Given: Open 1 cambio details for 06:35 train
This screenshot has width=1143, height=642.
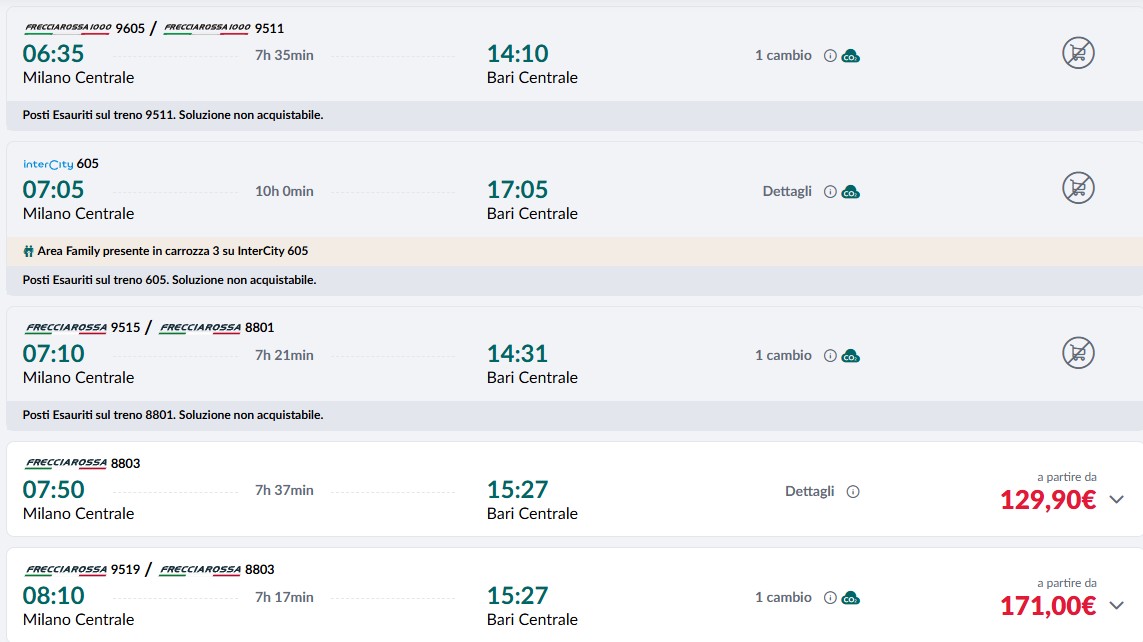Looking at the screenshot, I should point(783,55).
